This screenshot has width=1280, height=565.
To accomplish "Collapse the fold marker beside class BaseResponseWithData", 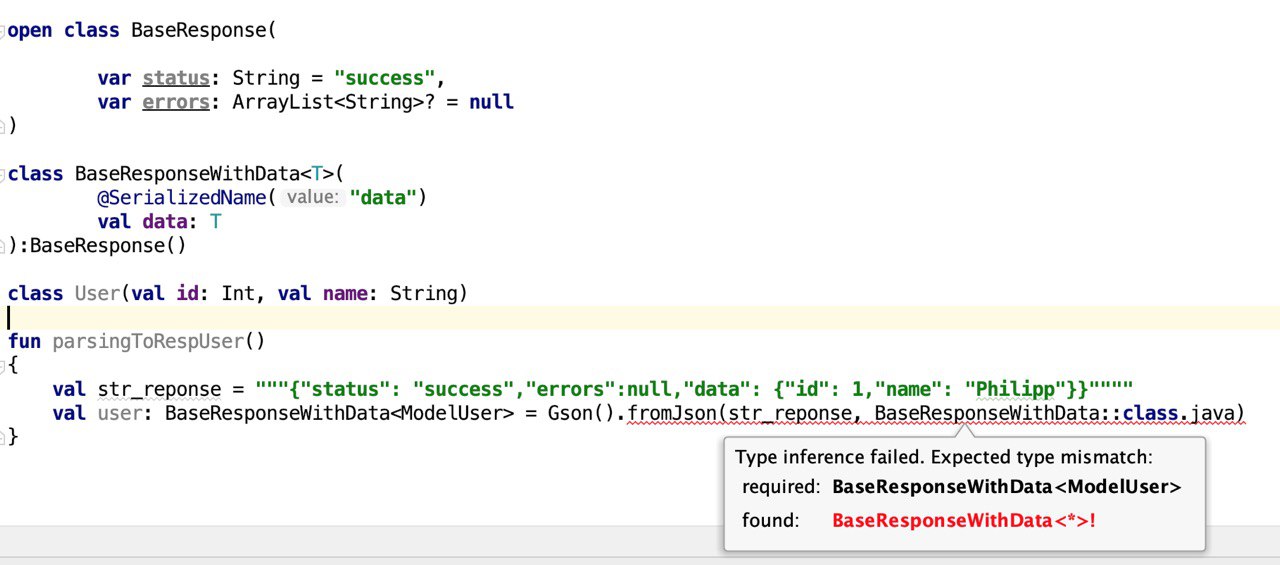I will (x=3, y=174).
